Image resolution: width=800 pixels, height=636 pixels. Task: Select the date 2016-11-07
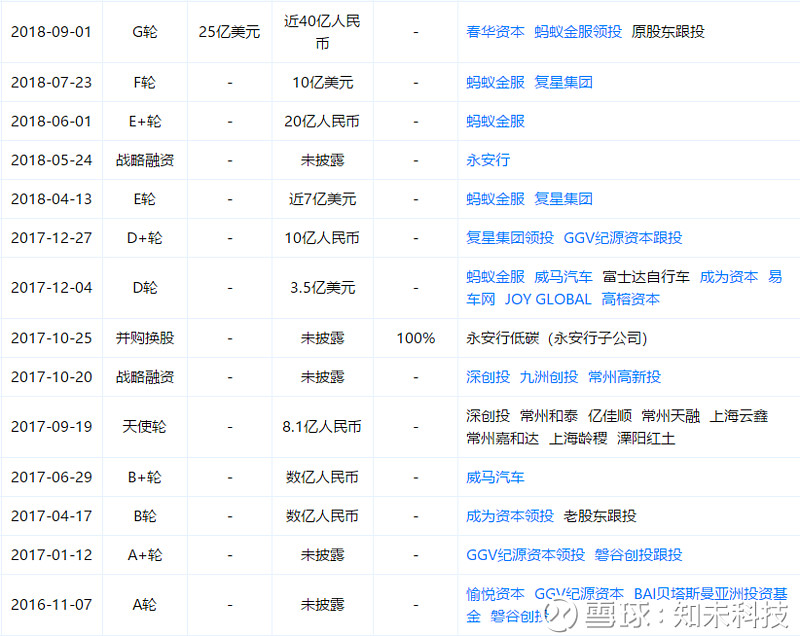coord(51,605)
